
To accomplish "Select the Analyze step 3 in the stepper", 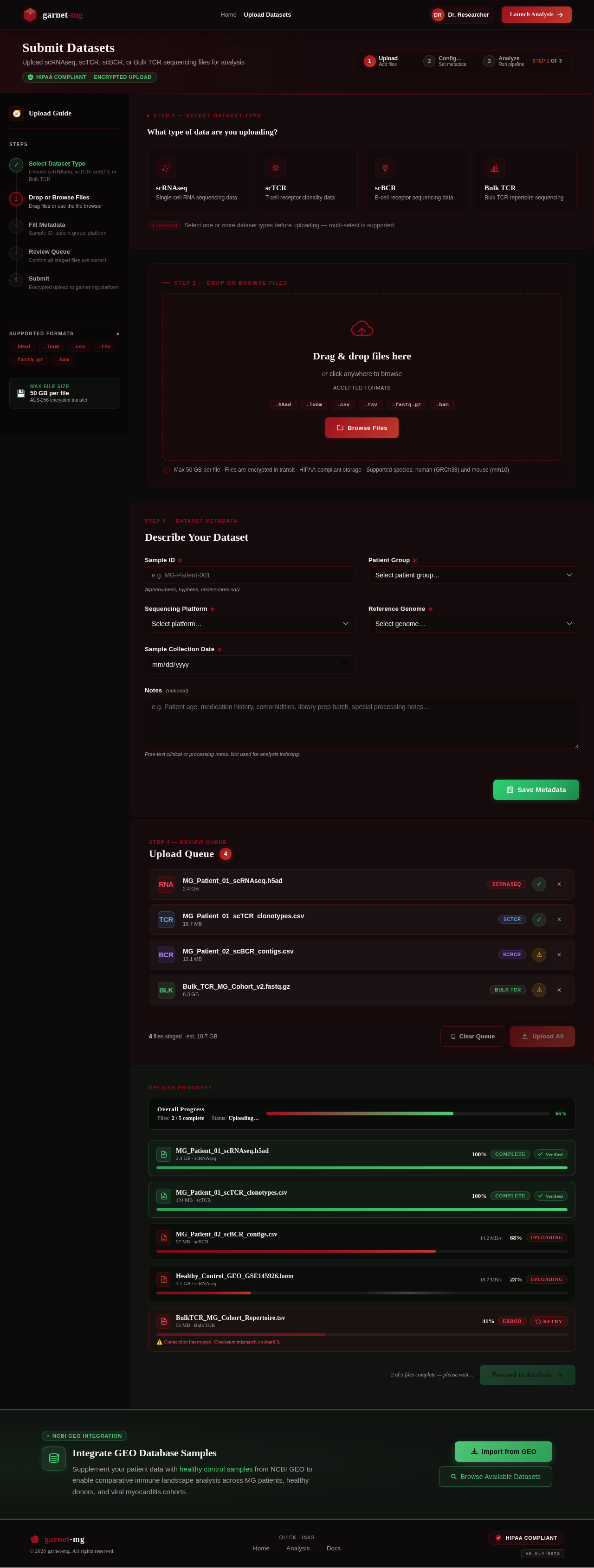I will pyautogui.click(x=504, y=61).
